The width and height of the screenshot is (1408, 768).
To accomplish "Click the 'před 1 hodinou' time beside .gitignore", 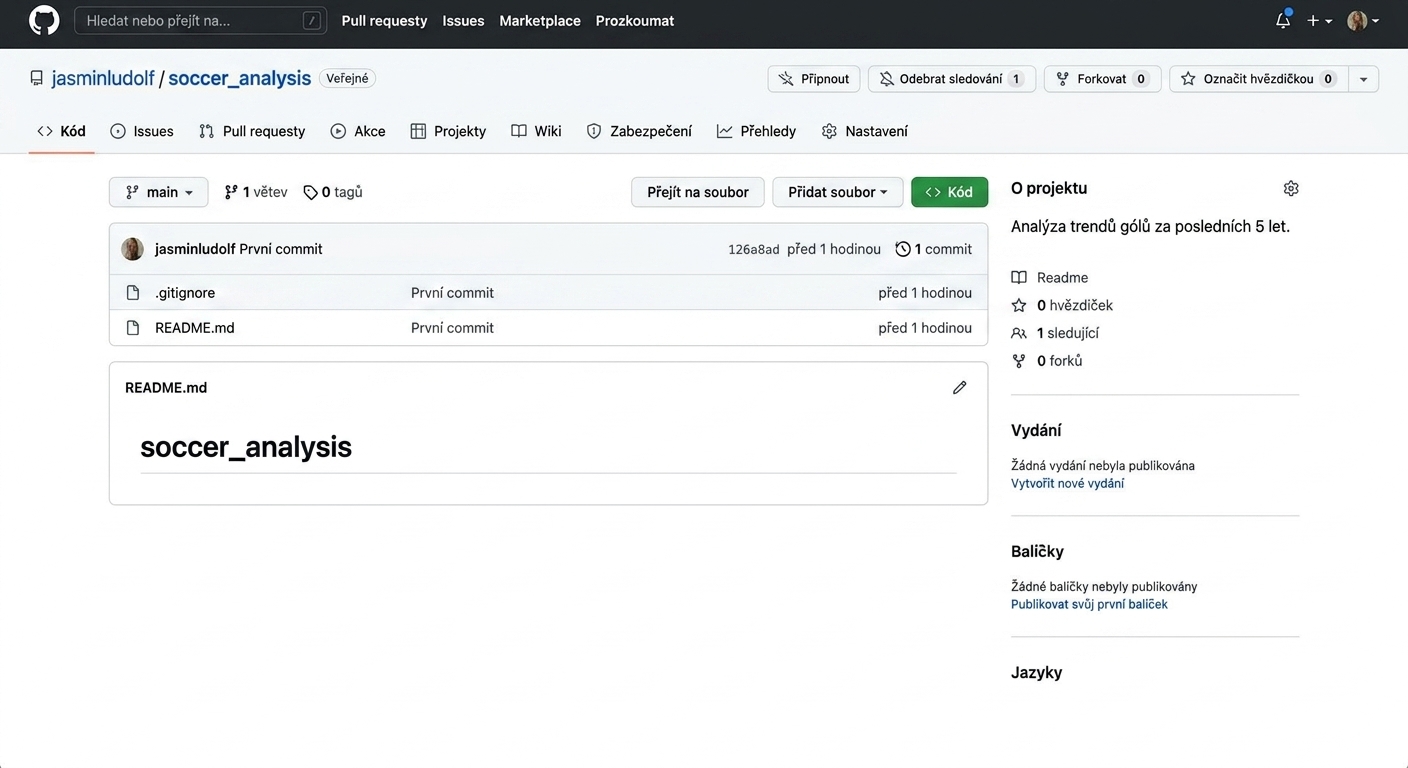I will tap(925, 293).
